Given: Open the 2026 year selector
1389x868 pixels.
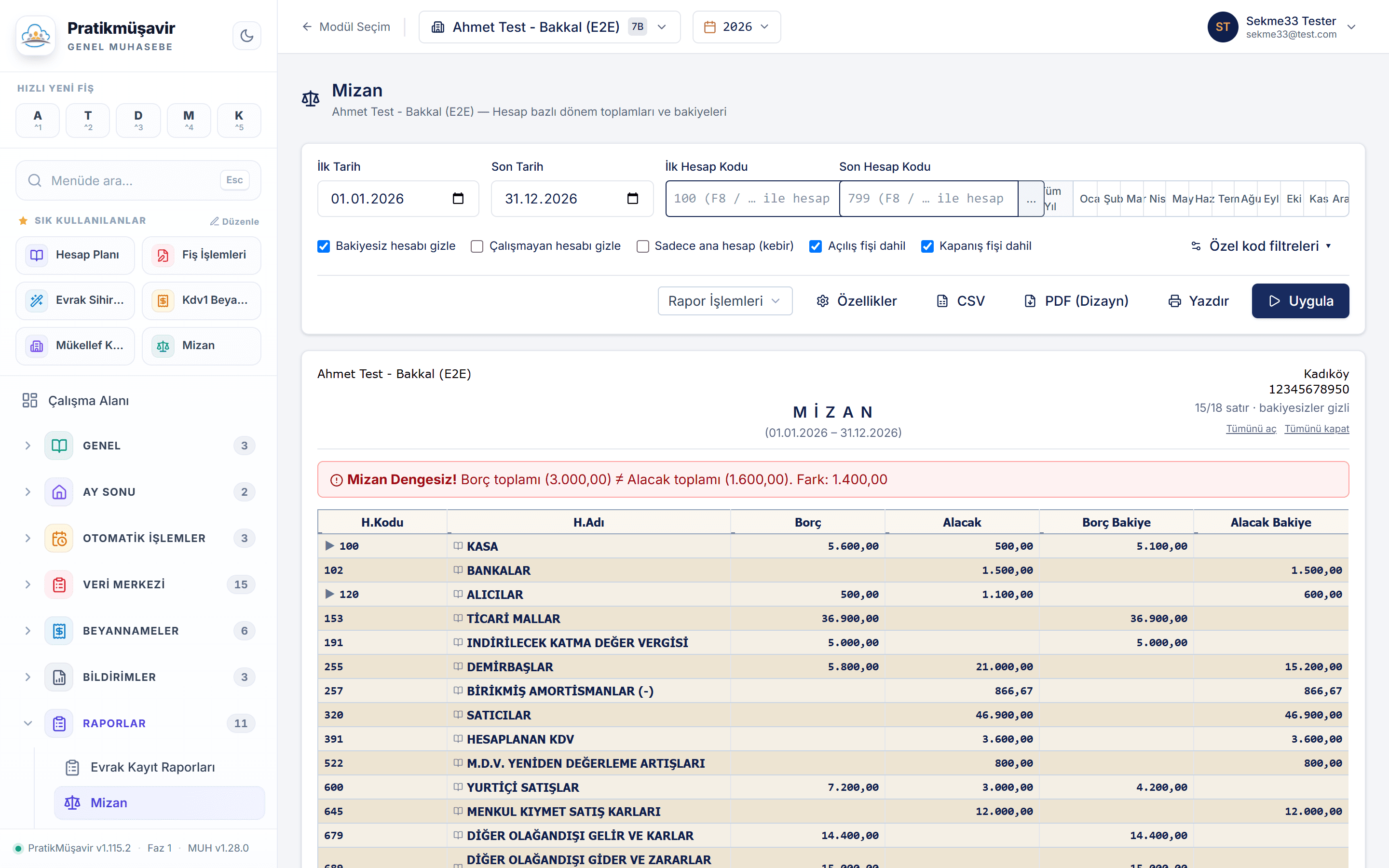Looking at the screenshot, I should 736,27.
